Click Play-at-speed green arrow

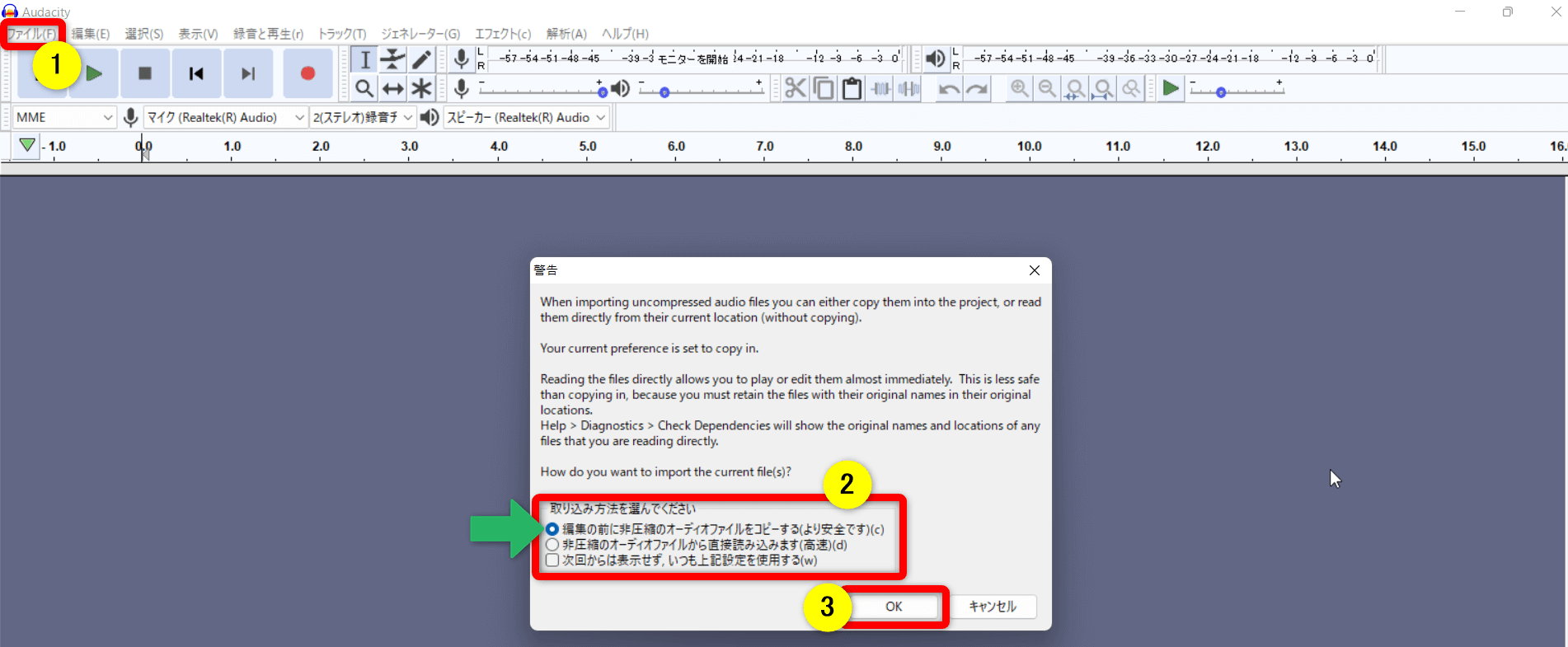pyautogui.click(x=1170, y=88)
